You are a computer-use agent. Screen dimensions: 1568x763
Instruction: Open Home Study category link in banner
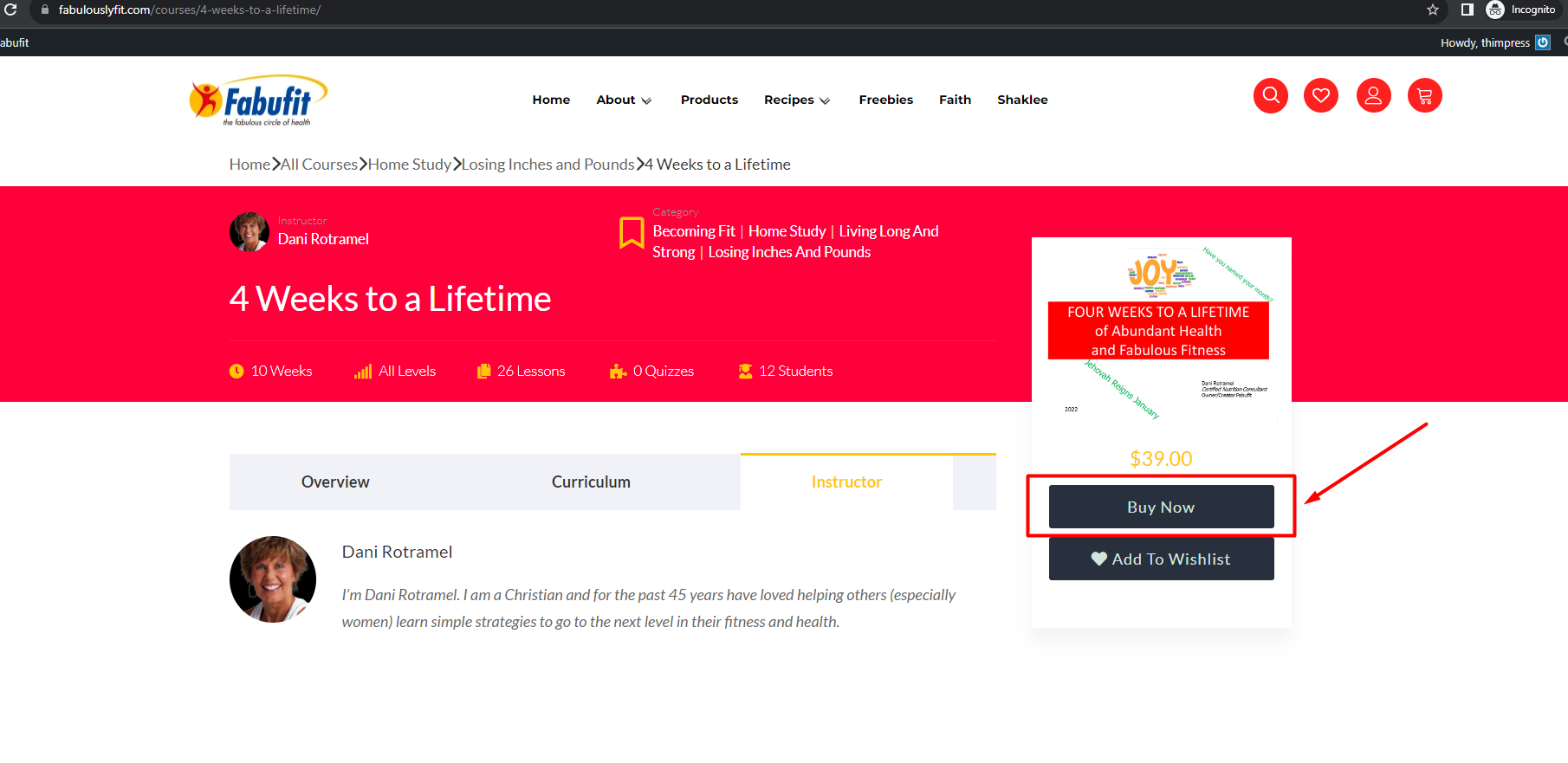point(787,231)
